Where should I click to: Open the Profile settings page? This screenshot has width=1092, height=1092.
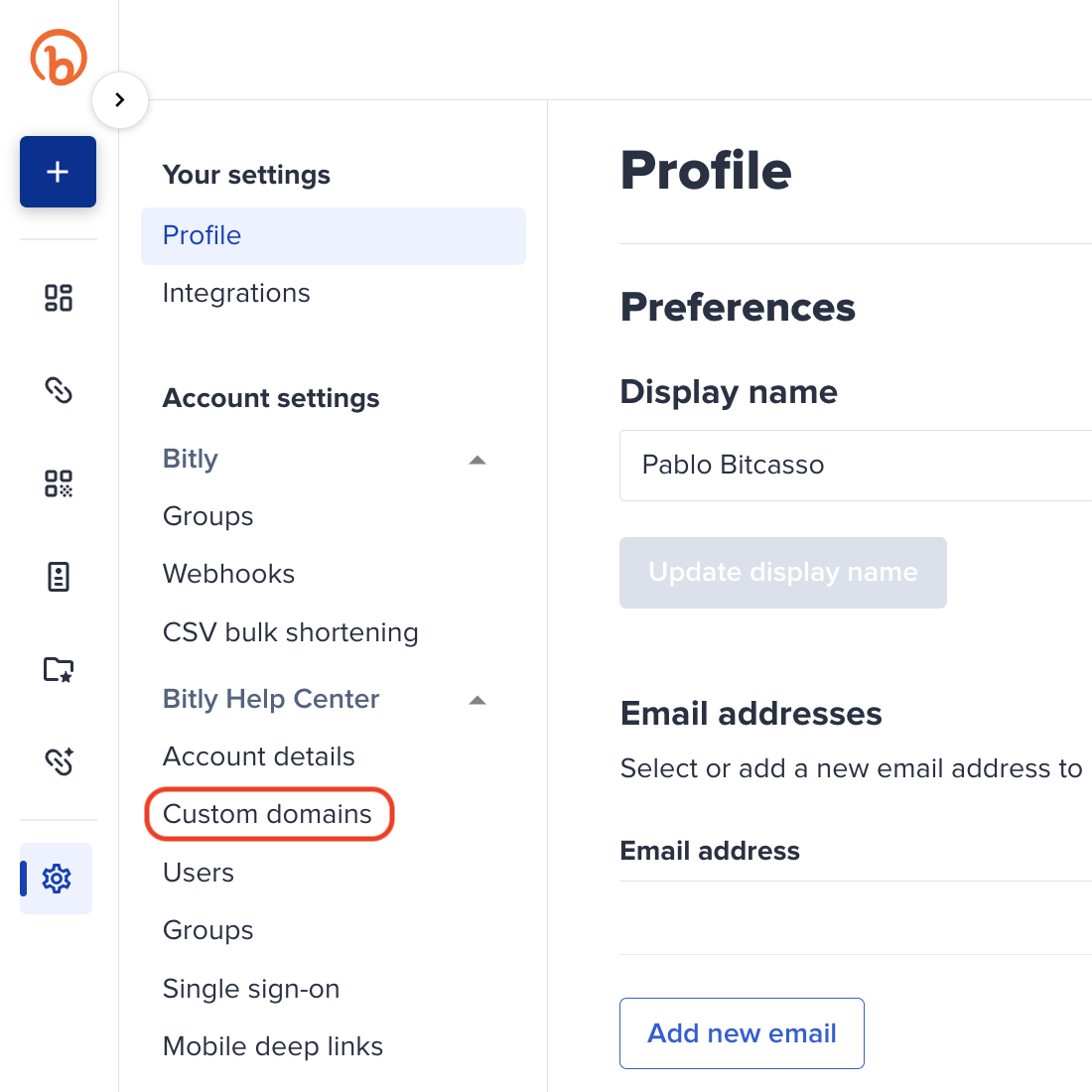coord(202,235)
